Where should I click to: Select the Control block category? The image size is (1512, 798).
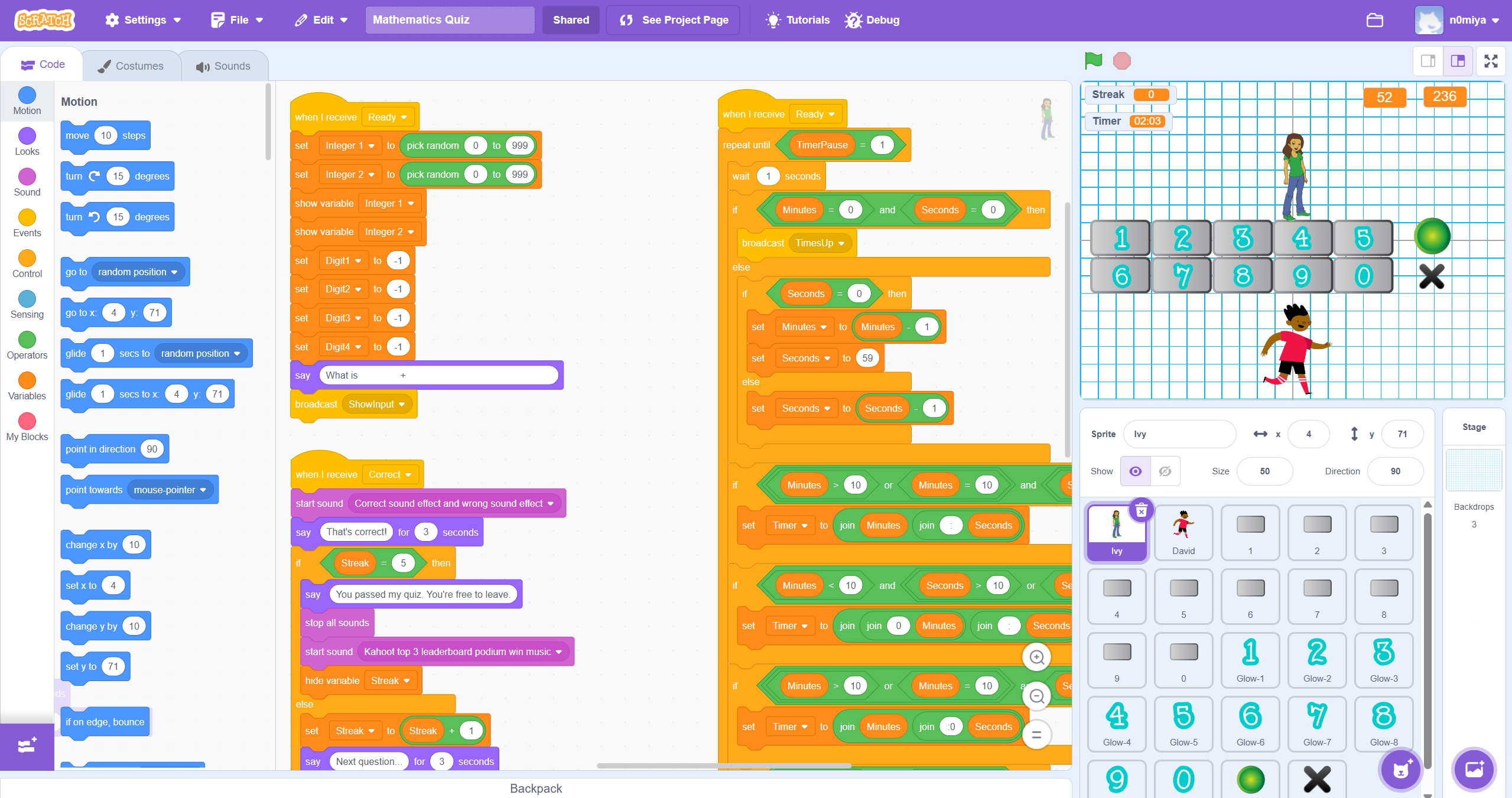[x=27, y=264]
